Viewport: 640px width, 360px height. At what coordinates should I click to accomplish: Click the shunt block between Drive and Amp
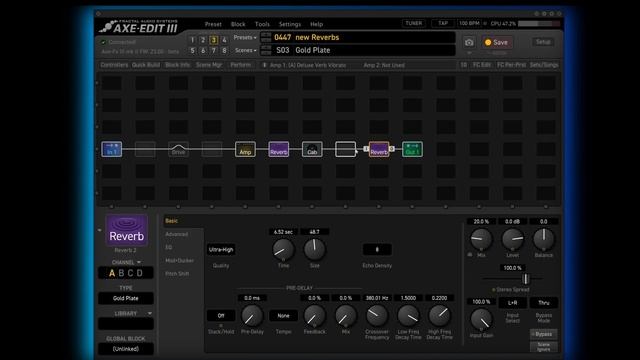[212, 149]
